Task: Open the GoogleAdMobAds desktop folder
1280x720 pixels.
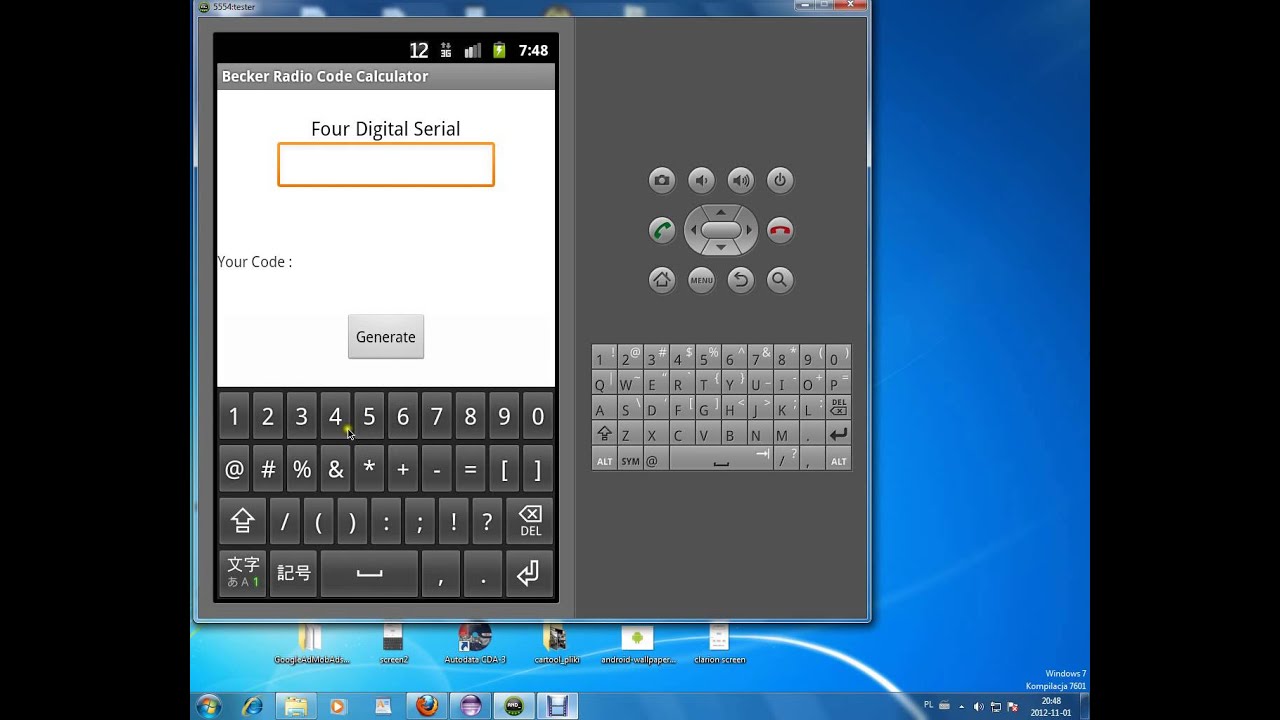Action: coord(312,643)
